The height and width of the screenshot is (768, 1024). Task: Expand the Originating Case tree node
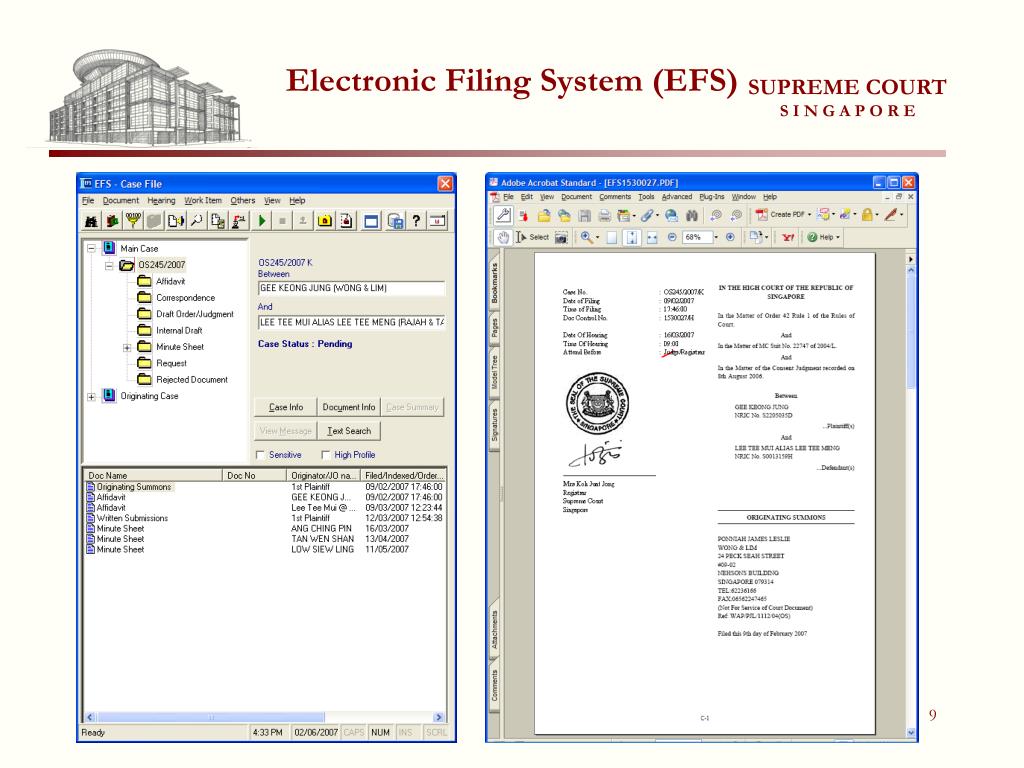click(x=91, y=396)
